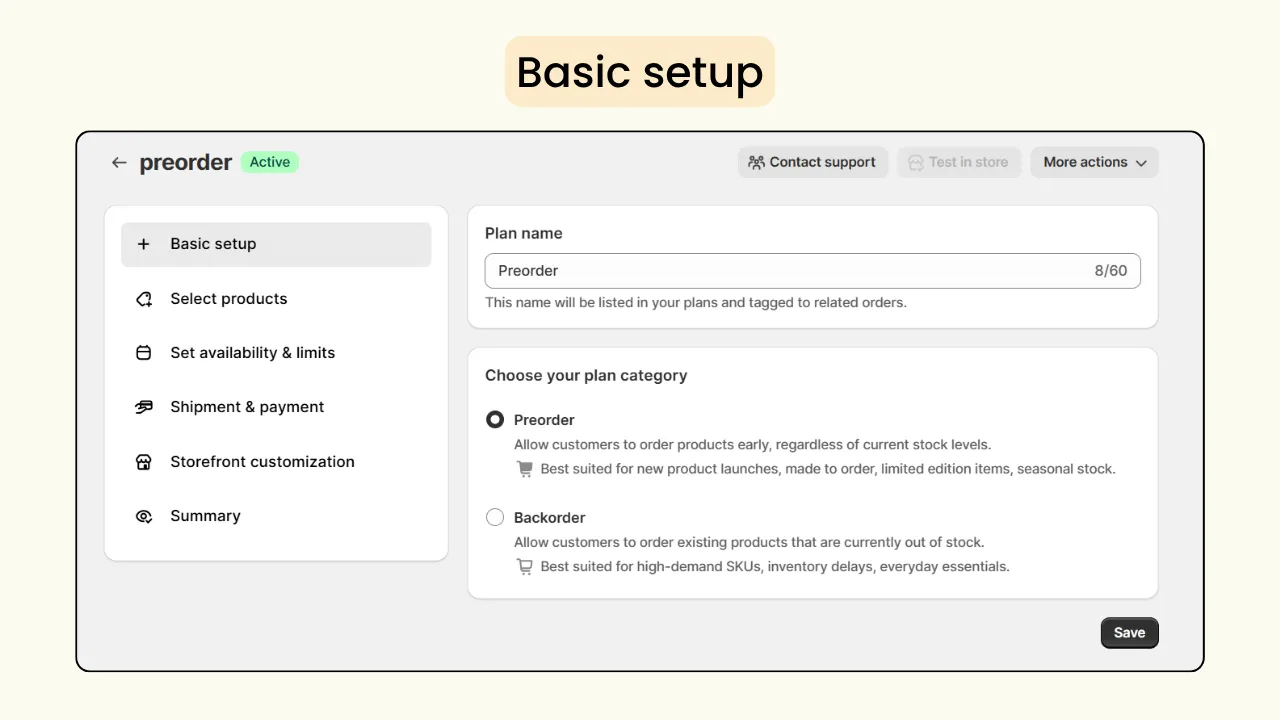Click the headset icon on Contact support

pos(757,161)
